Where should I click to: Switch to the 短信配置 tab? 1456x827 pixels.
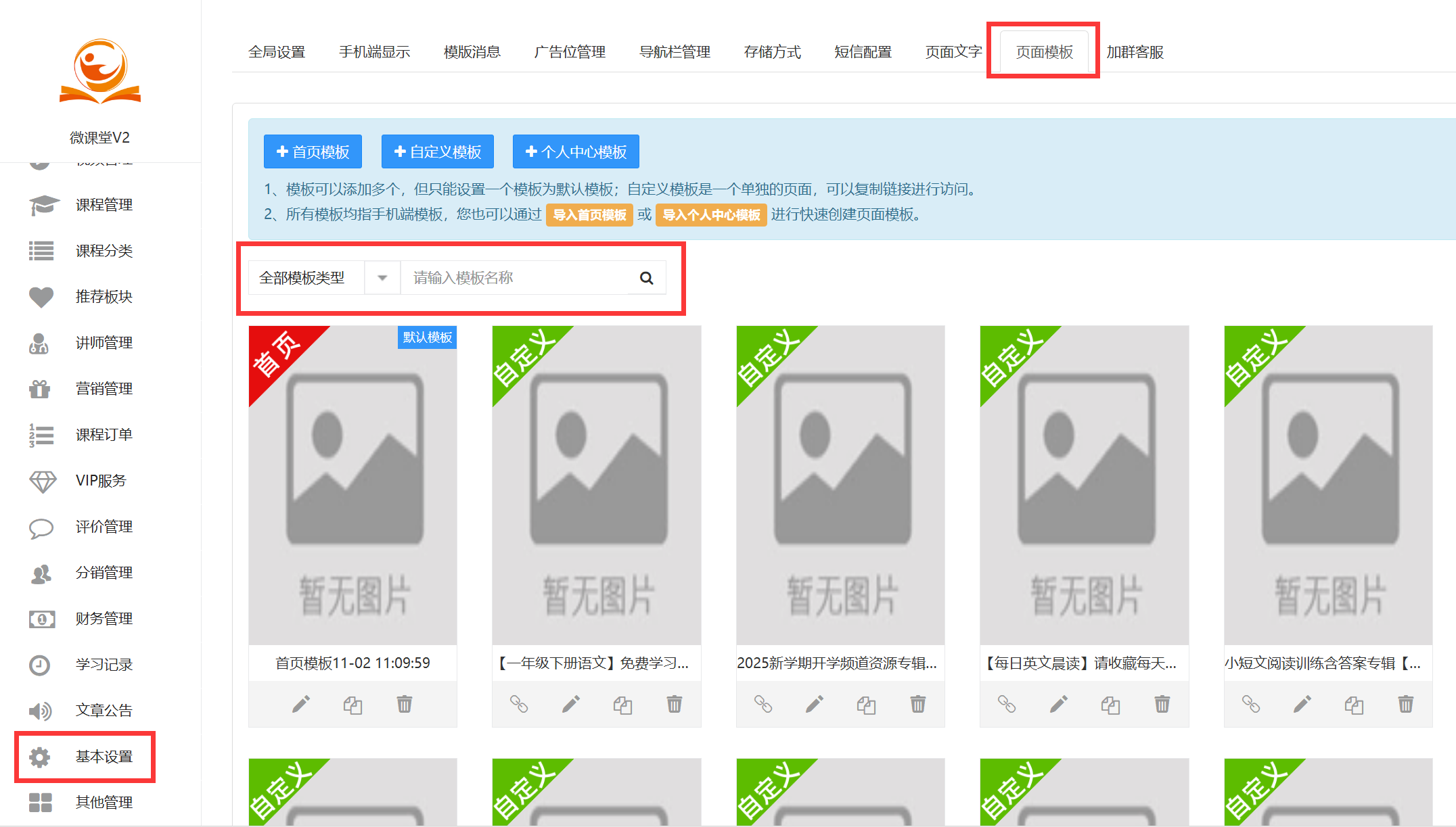pos(863,52)
